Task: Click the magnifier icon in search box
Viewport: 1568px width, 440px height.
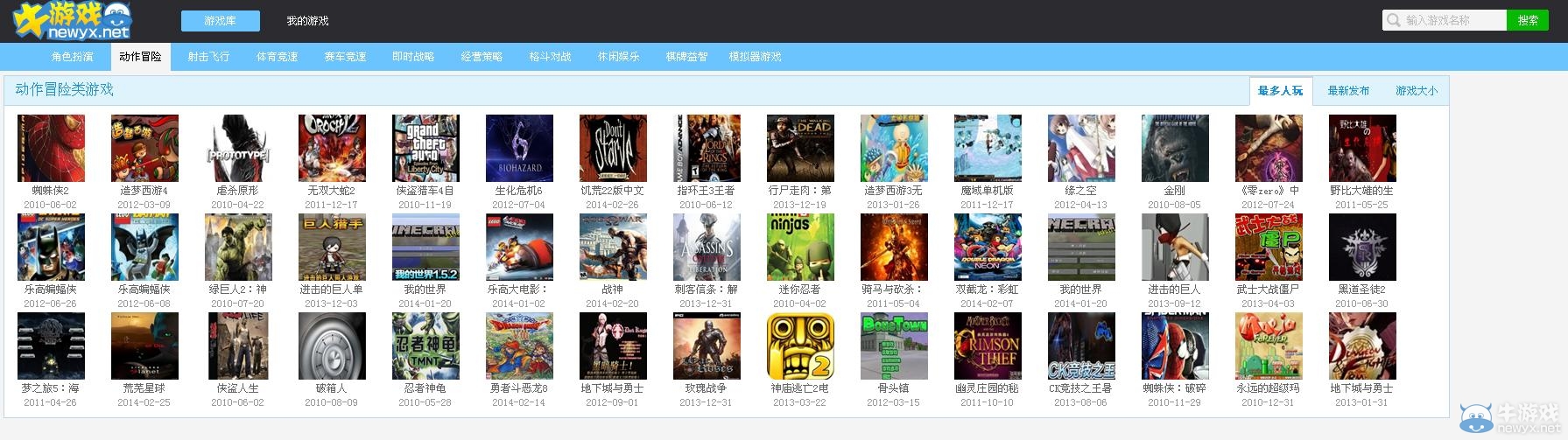Action: pos(1394,20)
